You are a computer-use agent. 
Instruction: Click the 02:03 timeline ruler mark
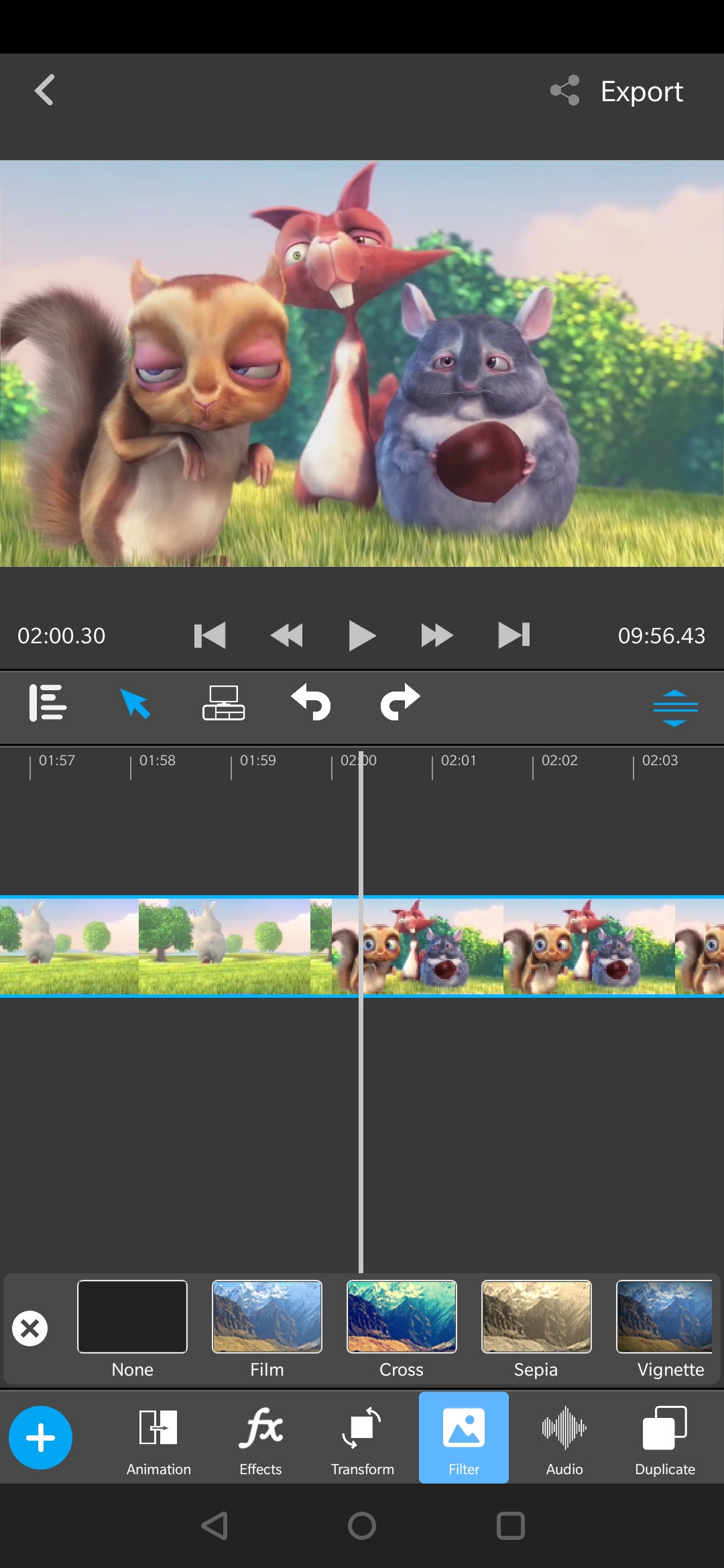[660, 761]
